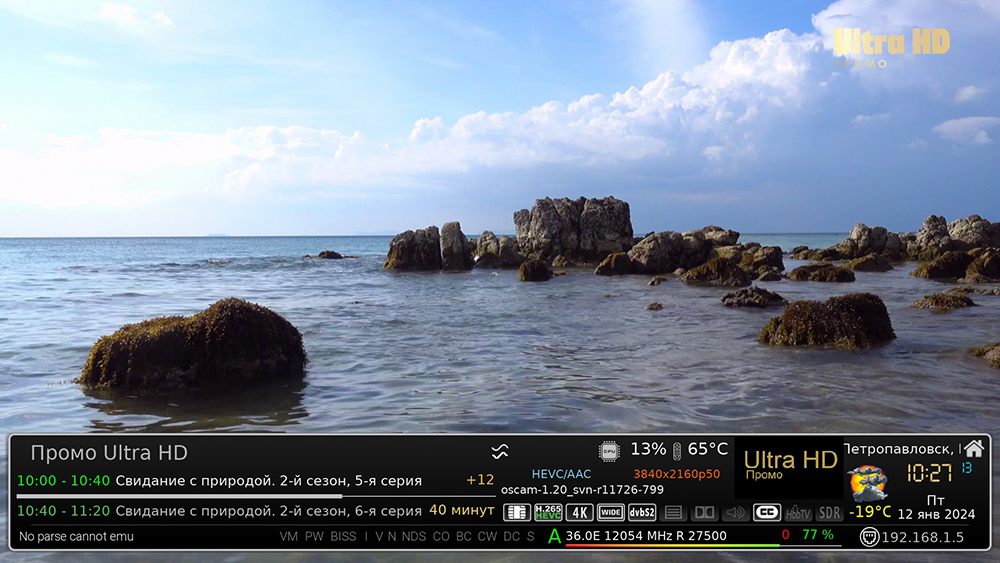This screenshot has height=563, width=1000.
Task: Click the BISS crypt indicator
Action: point(343,537)
